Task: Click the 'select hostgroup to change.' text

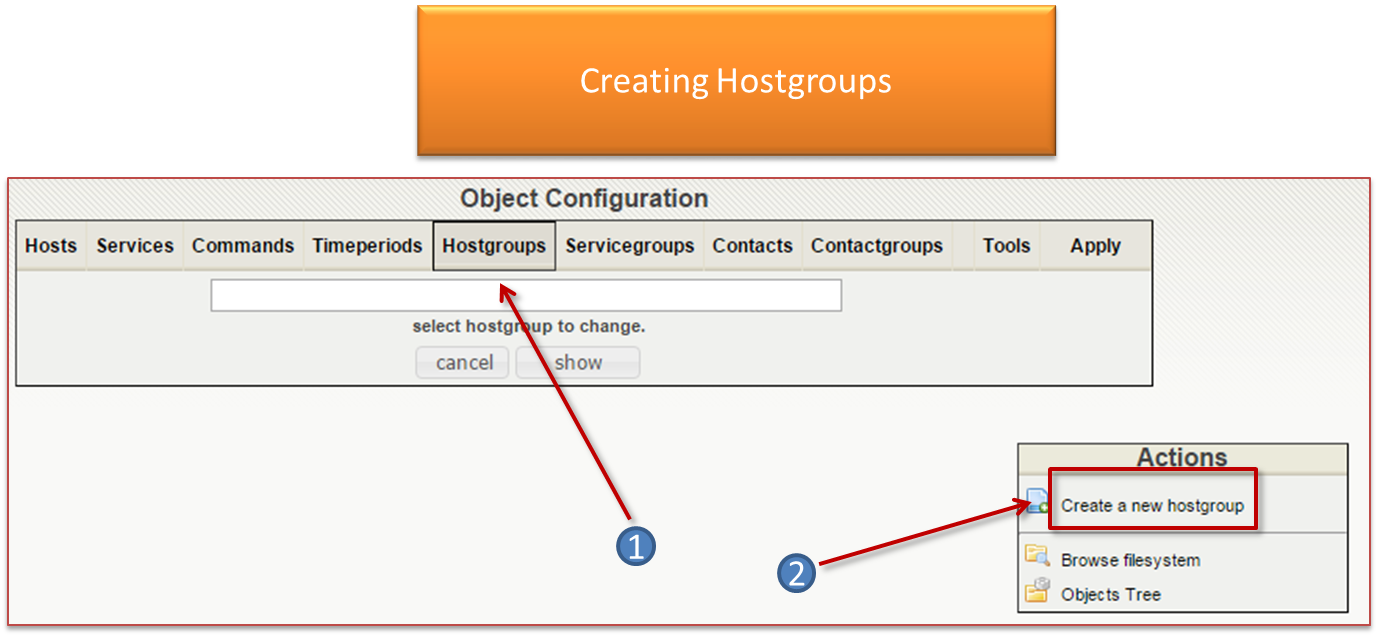Action: (x=528, y=327)
